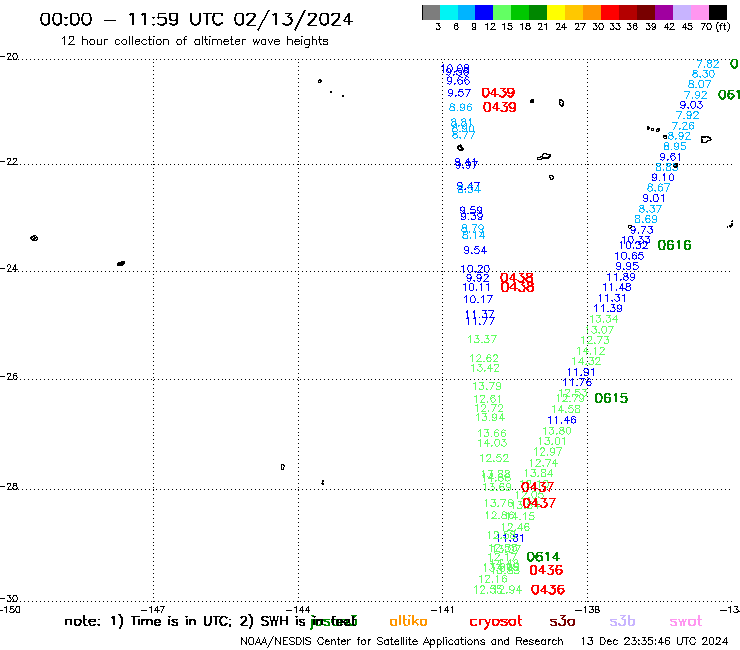Click the wave height value '8.07'
Screen dimensions: 740x650
(x=699, y=84)
